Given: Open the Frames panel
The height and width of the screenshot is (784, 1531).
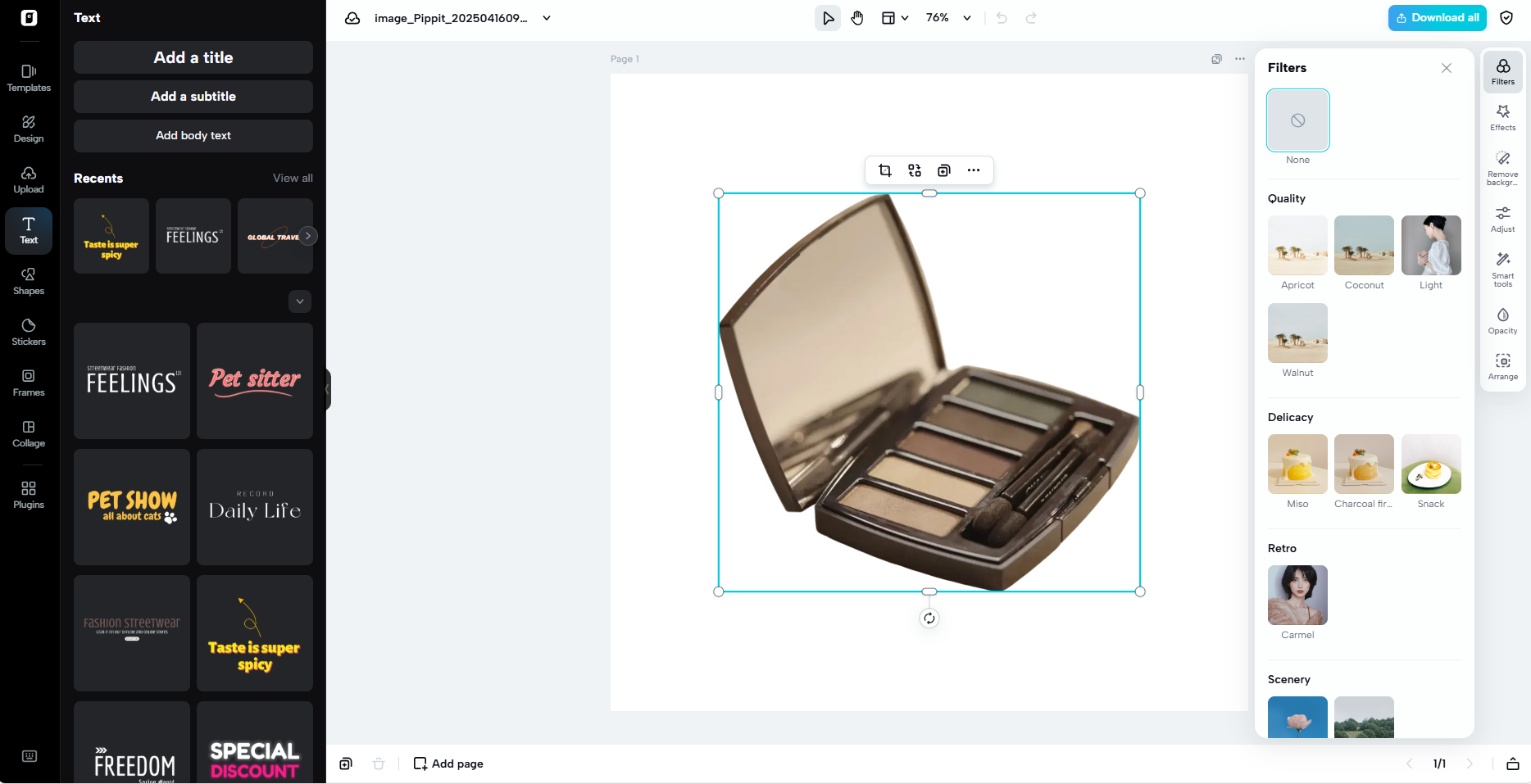Looking at the screenshot, I should click(x=29, y=383).
